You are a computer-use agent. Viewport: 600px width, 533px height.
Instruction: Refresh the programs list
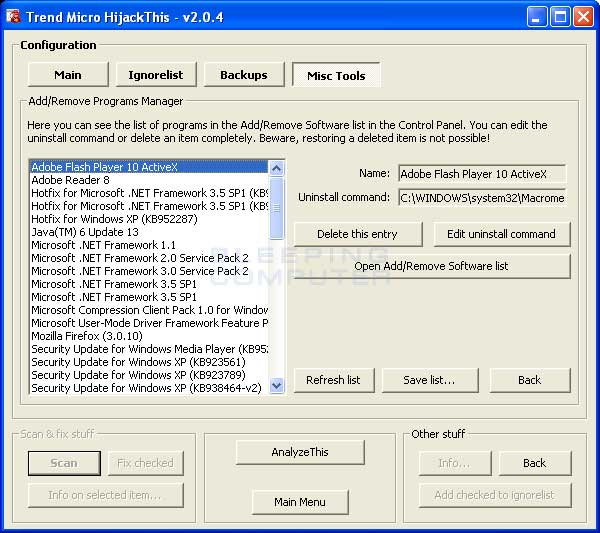pos(334,380)
